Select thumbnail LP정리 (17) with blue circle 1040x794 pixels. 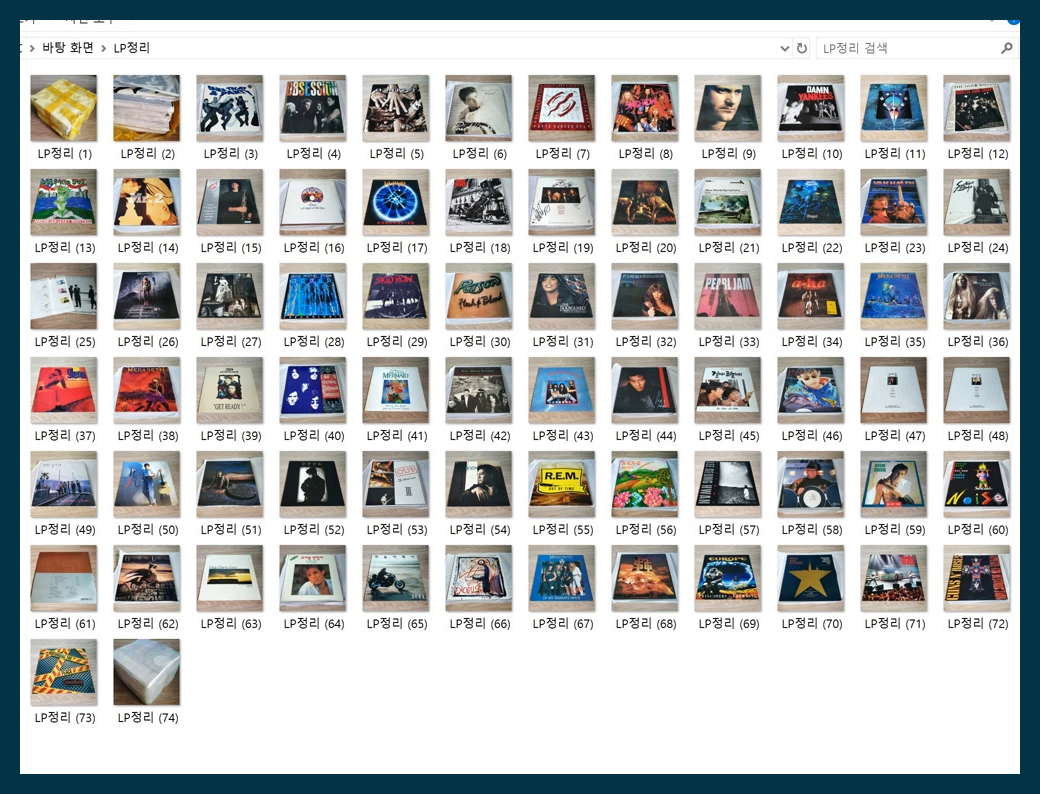click(x=395, y=202)
